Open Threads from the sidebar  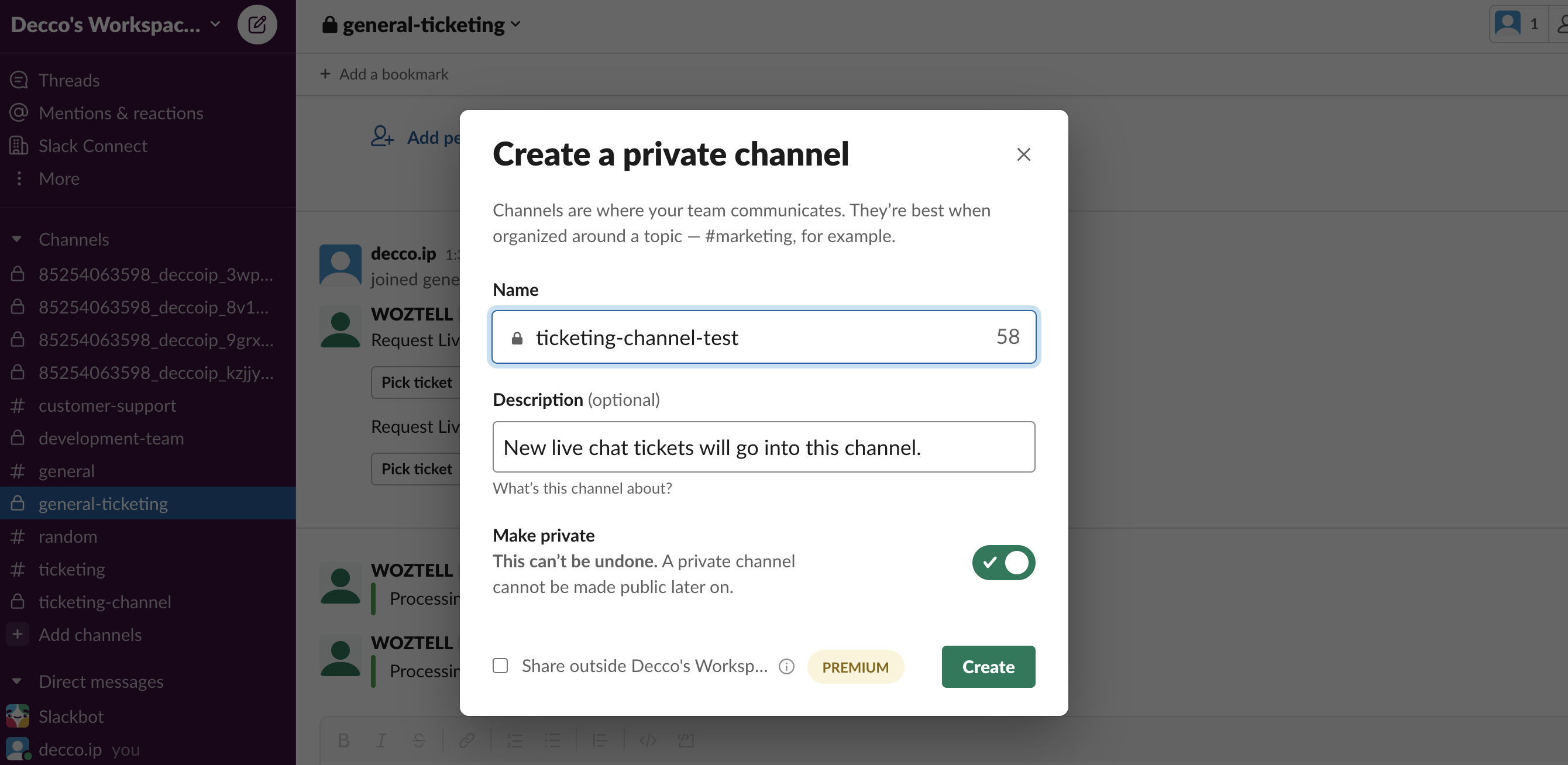(x=68, y=80)
